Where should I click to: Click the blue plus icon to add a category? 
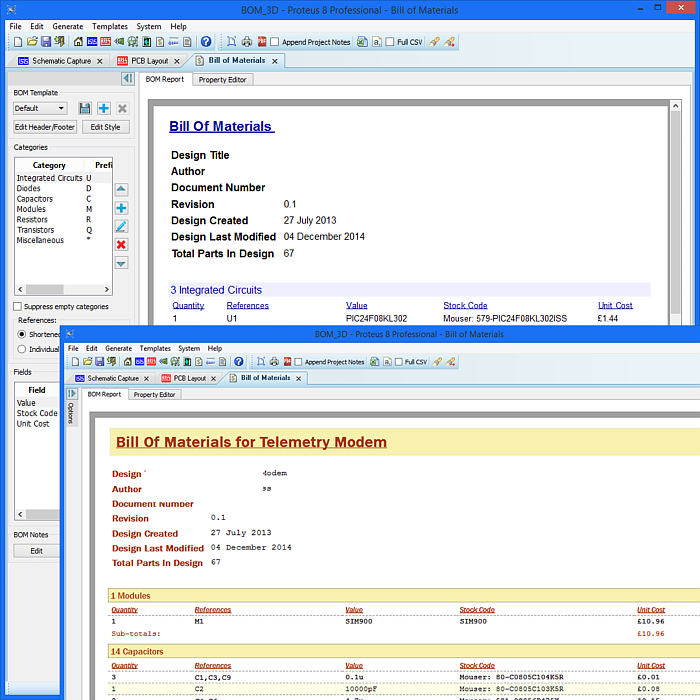[121, 208]
